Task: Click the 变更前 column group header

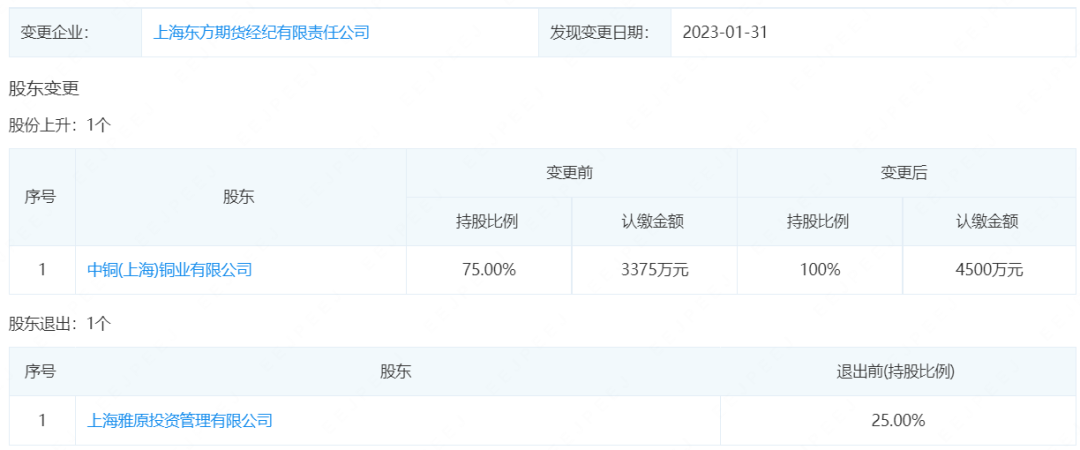Action: tap(570, 173)
